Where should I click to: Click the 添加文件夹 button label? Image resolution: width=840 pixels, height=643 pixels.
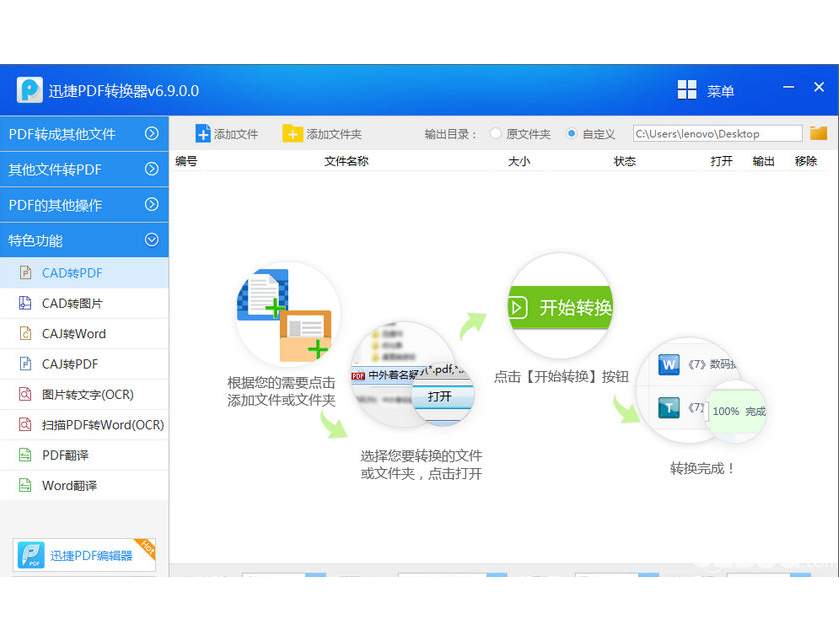[334, 134]
